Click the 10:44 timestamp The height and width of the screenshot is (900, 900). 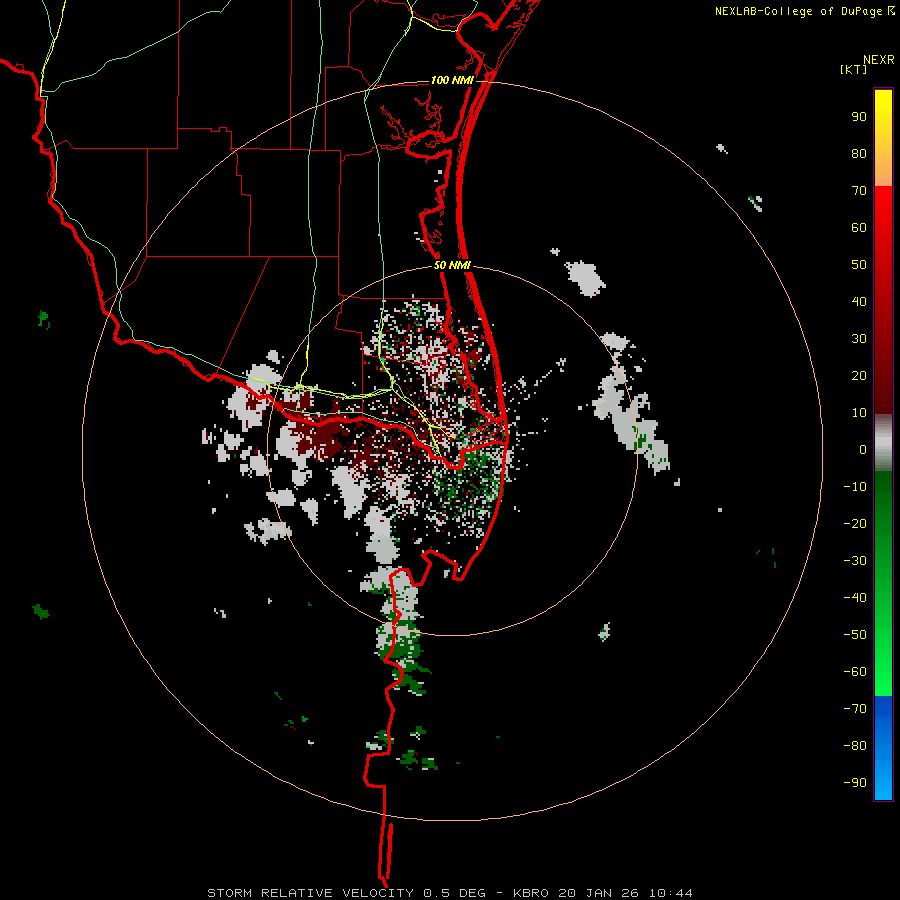[x=670, y=893]
